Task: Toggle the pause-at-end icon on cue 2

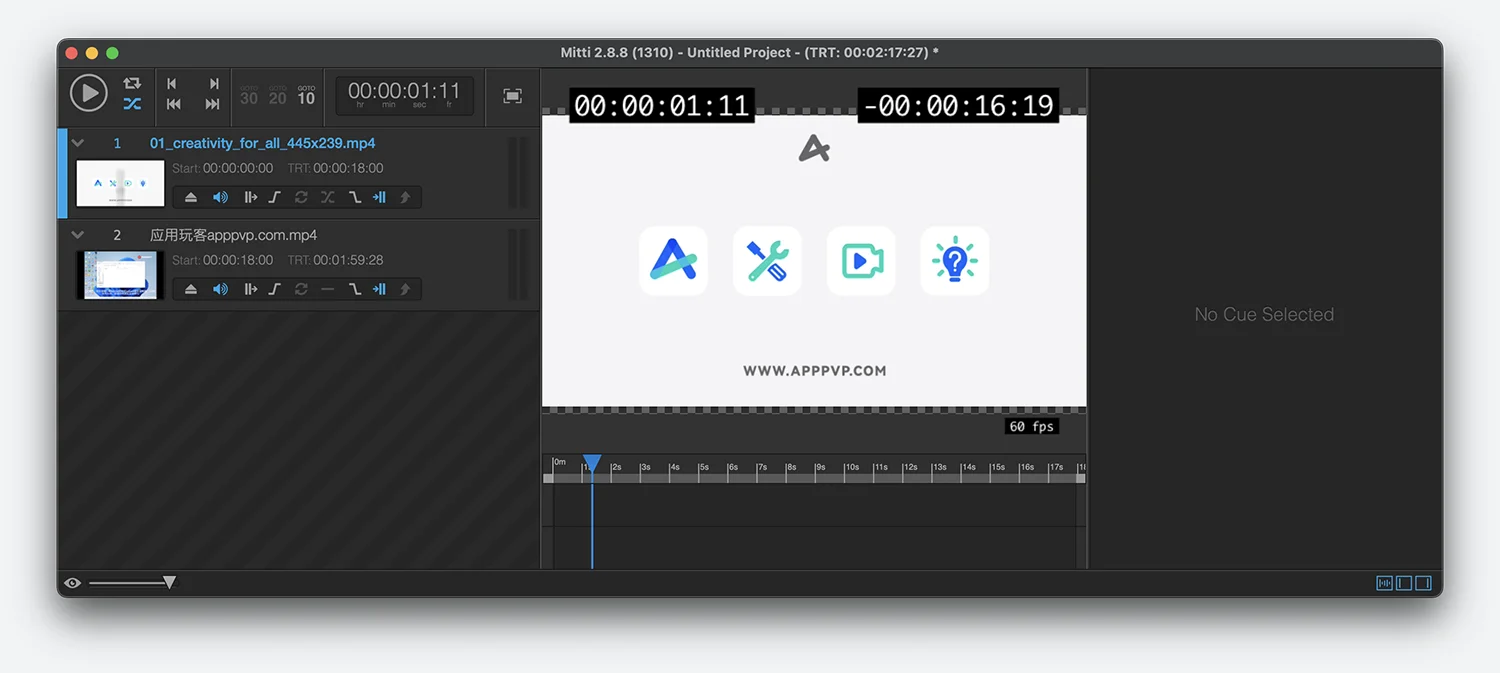Action: point(379,289)
